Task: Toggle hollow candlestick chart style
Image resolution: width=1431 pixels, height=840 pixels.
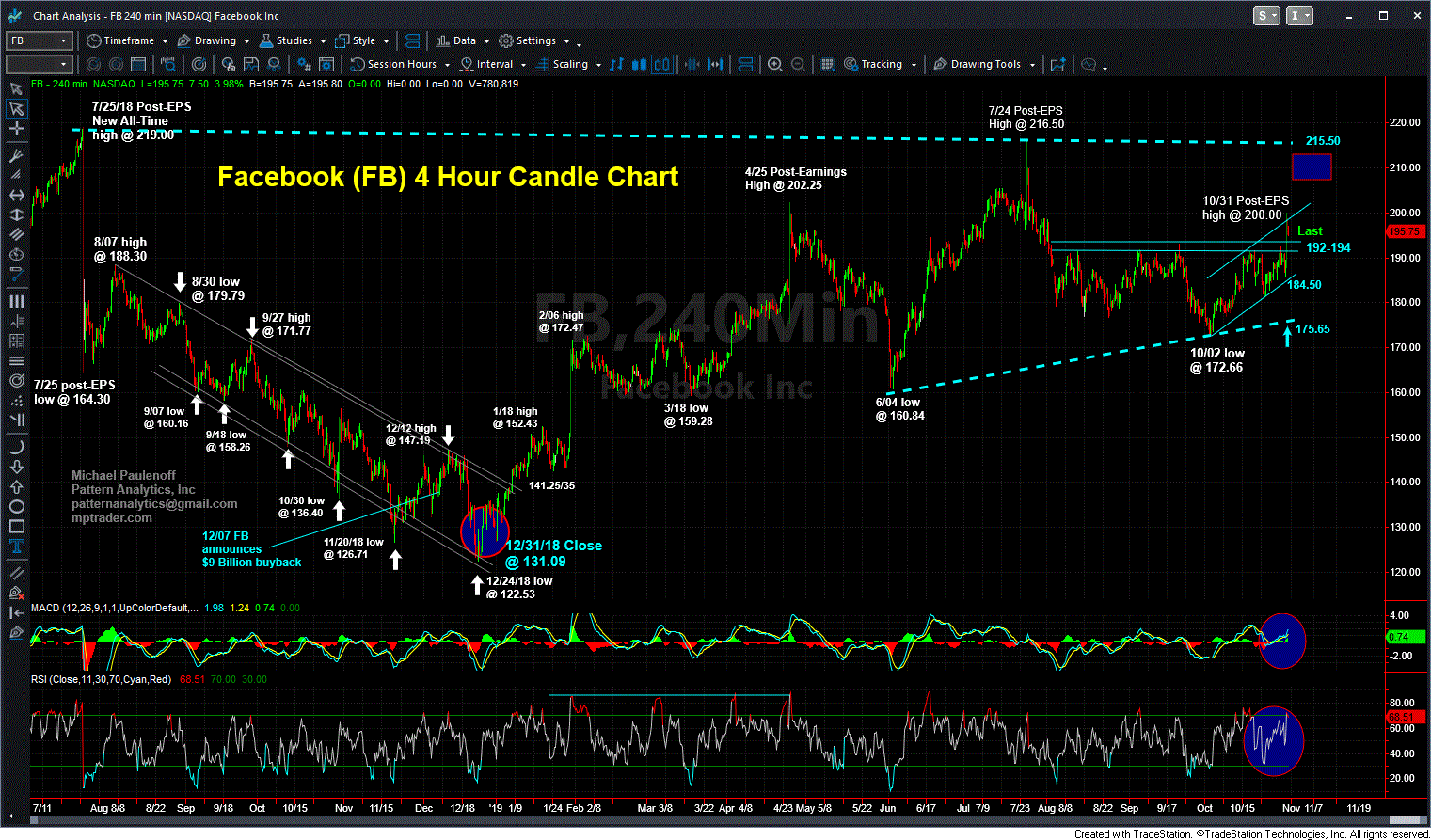Action: pos(662,64)
